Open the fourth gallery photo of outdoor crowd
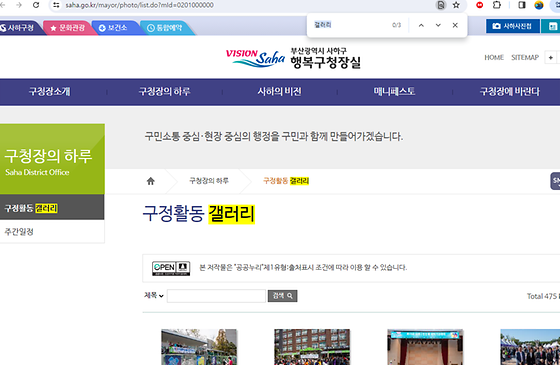The image size is (560, 365). coord(530,347)
